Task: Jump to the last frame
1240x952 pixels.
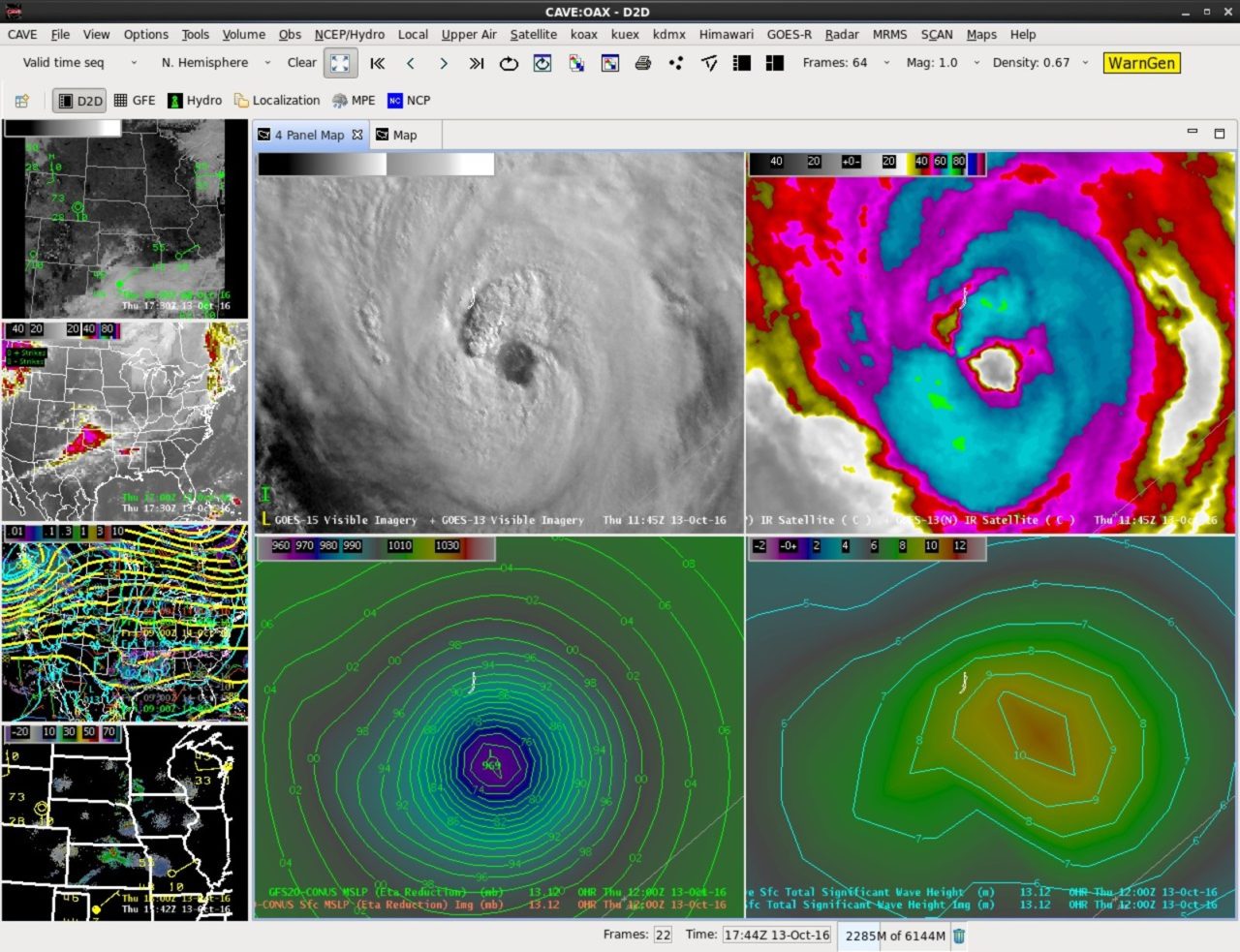Action: tap(476, 63)
